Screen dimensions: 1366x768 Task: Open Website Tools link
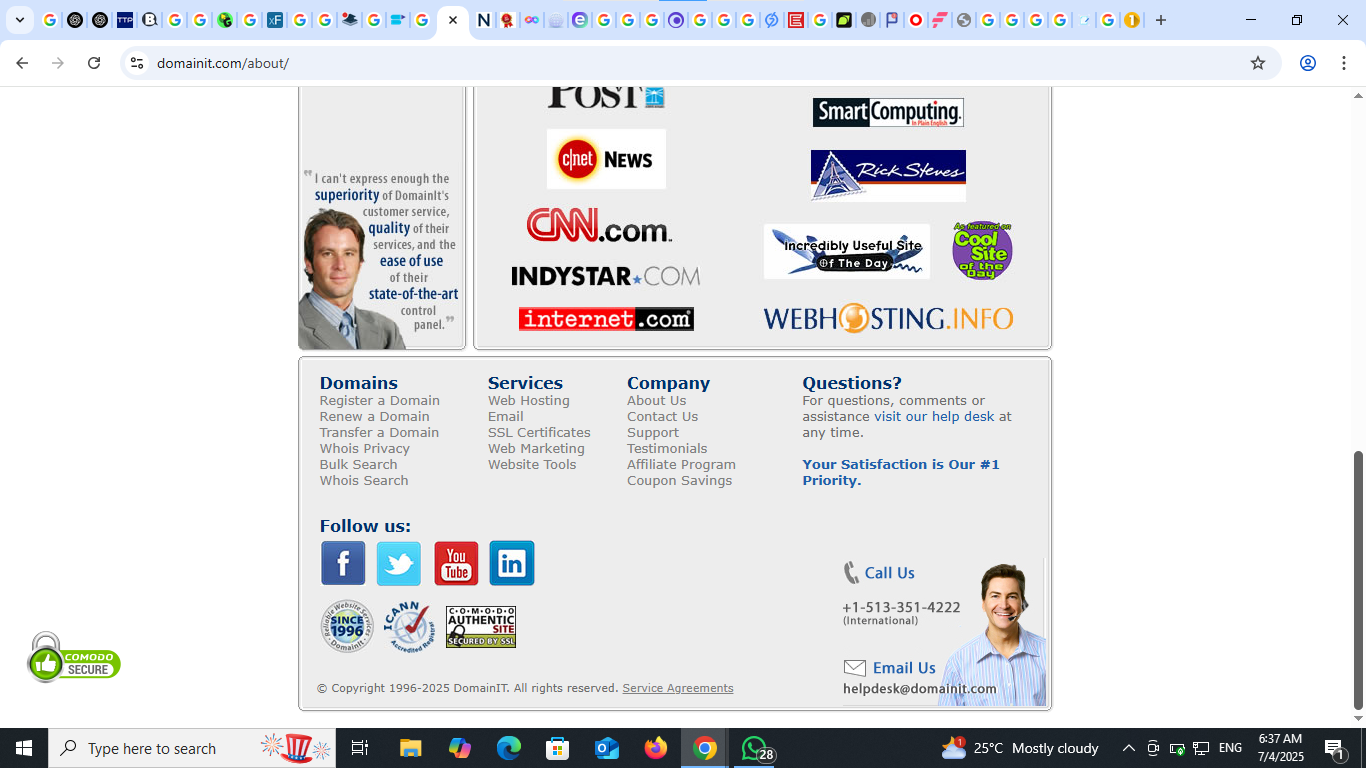(x=532, y=464)
